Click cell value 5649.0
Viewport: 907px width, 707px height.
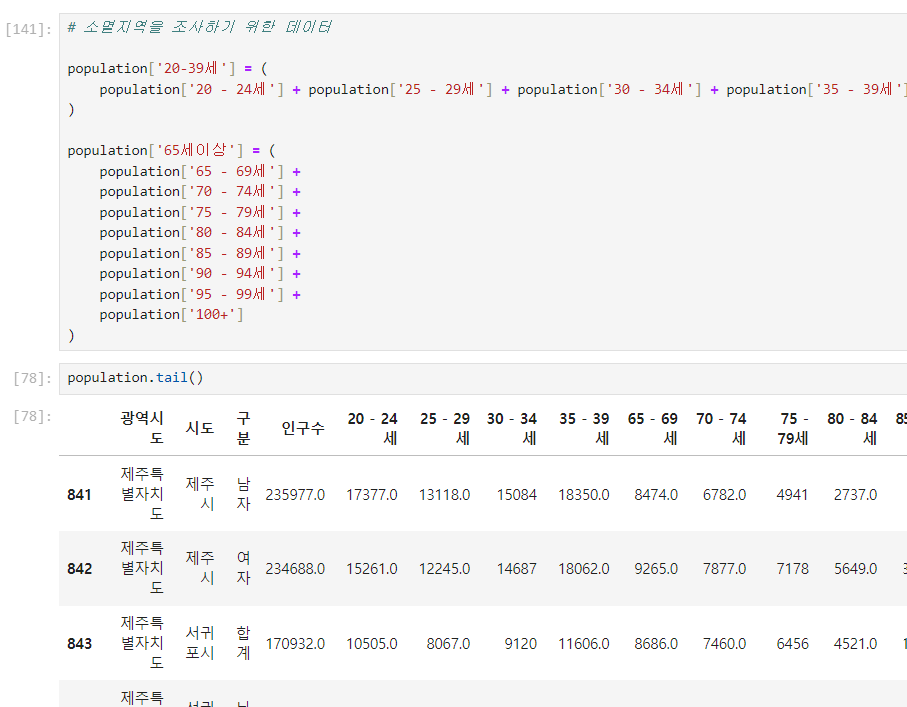[856, 569]
